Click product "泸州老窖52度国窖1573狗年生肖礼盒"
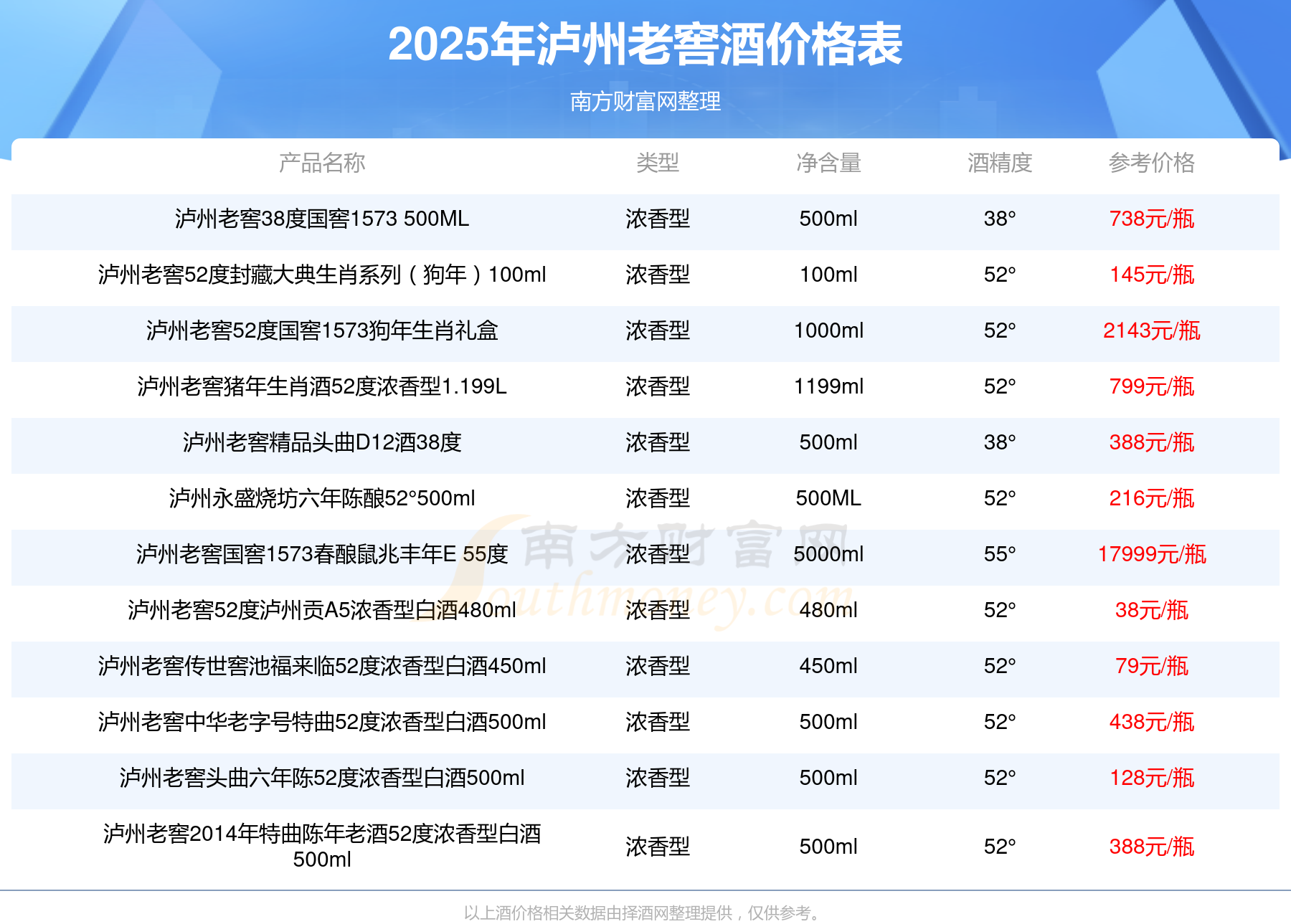The width and height of the screenshot is (1291, 924). (322, 330)
